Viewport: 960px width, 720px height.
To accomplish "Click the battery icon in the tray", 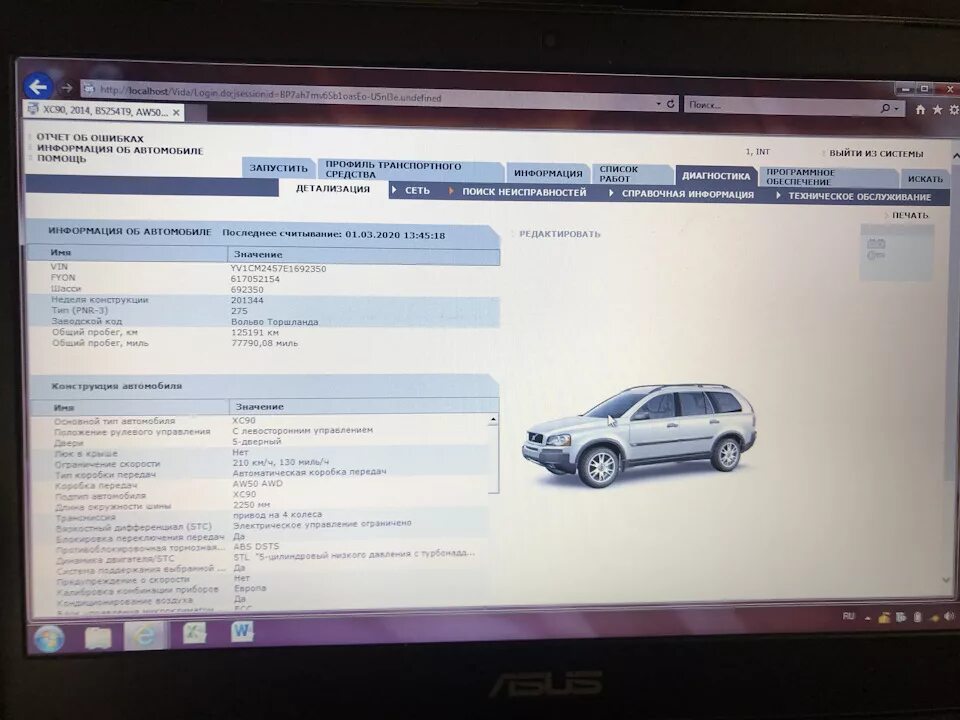I will (x=917, y=617).
